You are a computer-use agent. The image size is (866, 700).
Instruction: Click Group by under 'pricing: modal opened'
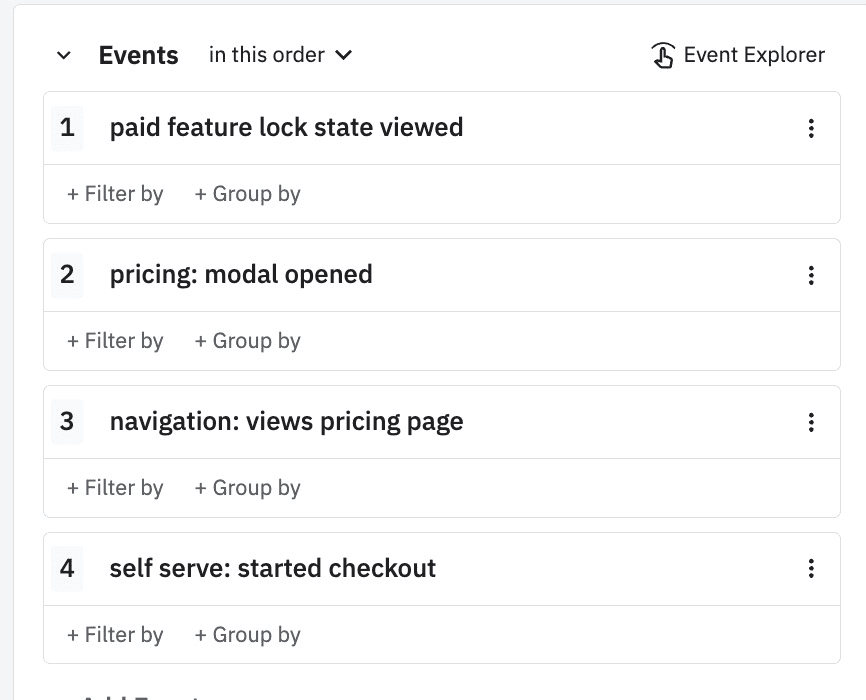tap(247, 340)
